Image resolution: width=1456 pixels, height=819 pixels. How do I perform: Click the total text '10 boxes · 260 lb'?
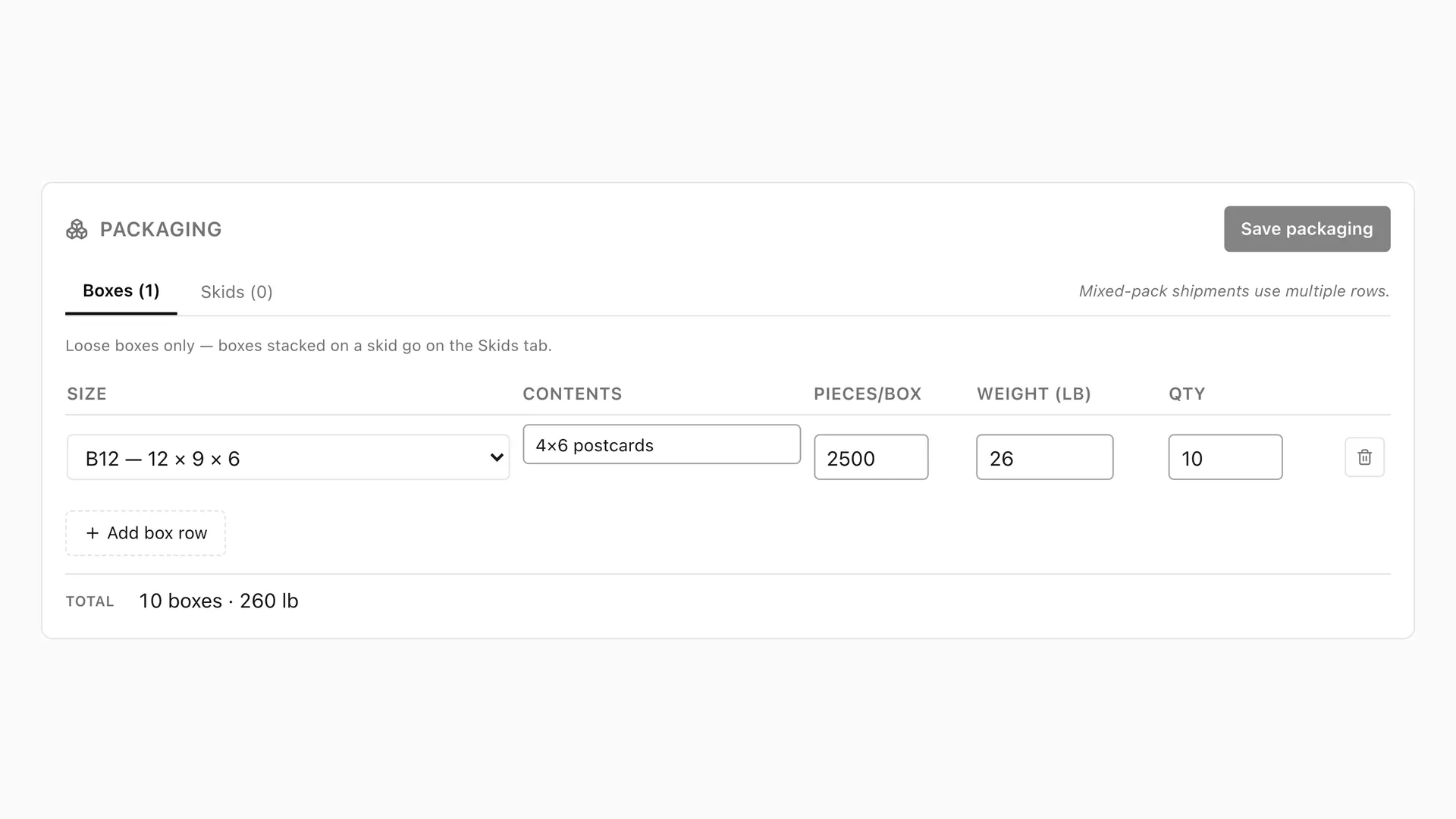point(218,601)
